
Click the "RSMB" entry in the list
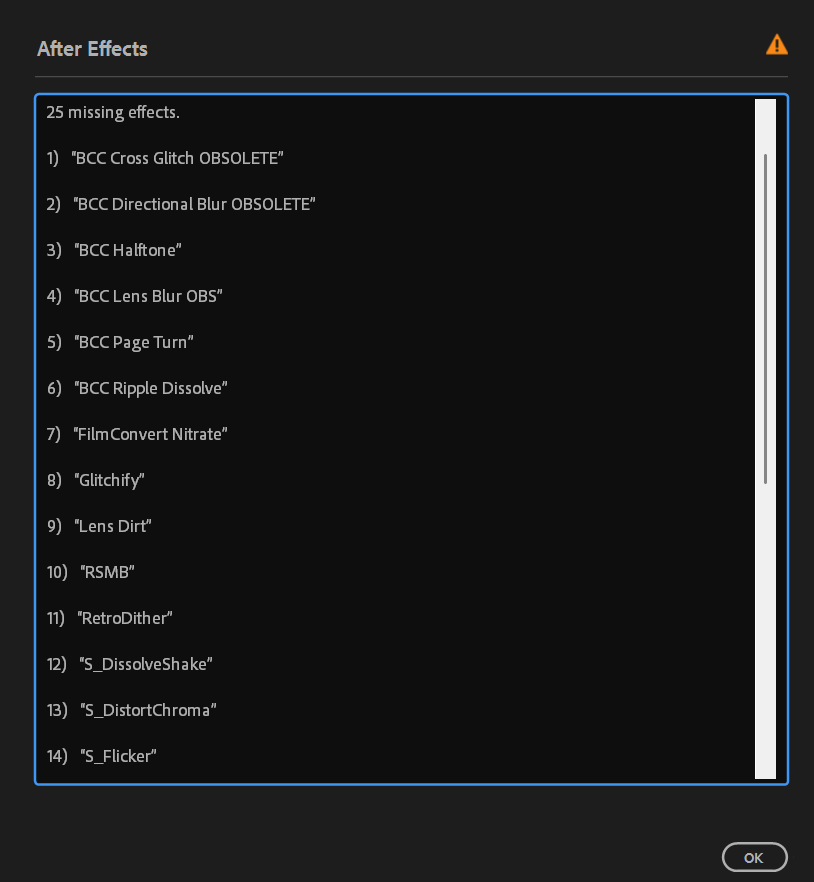coord(107,572)
